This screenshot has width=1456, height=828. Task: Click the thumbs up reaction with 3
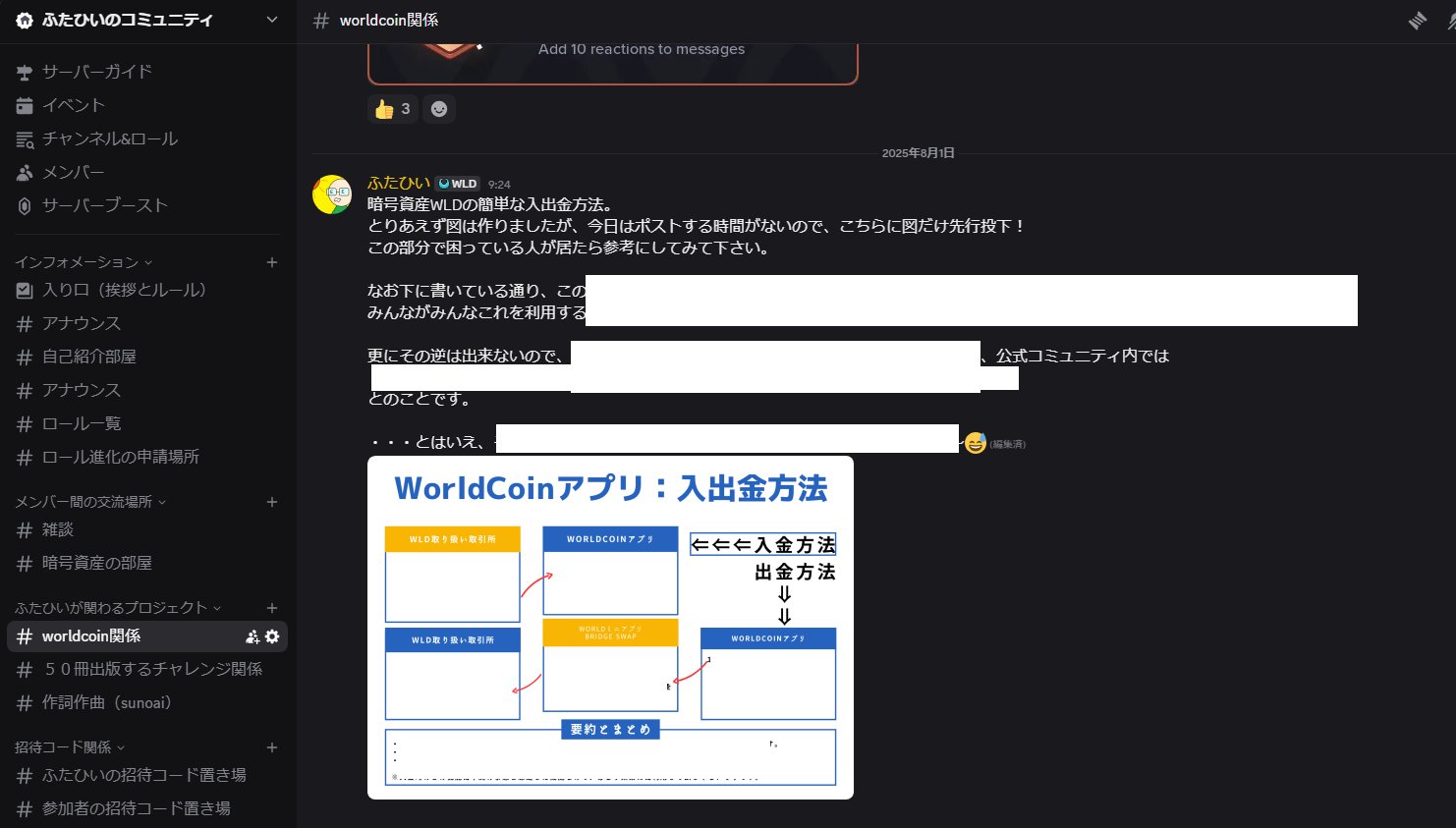pyautogui.click(x=393, y=109)
